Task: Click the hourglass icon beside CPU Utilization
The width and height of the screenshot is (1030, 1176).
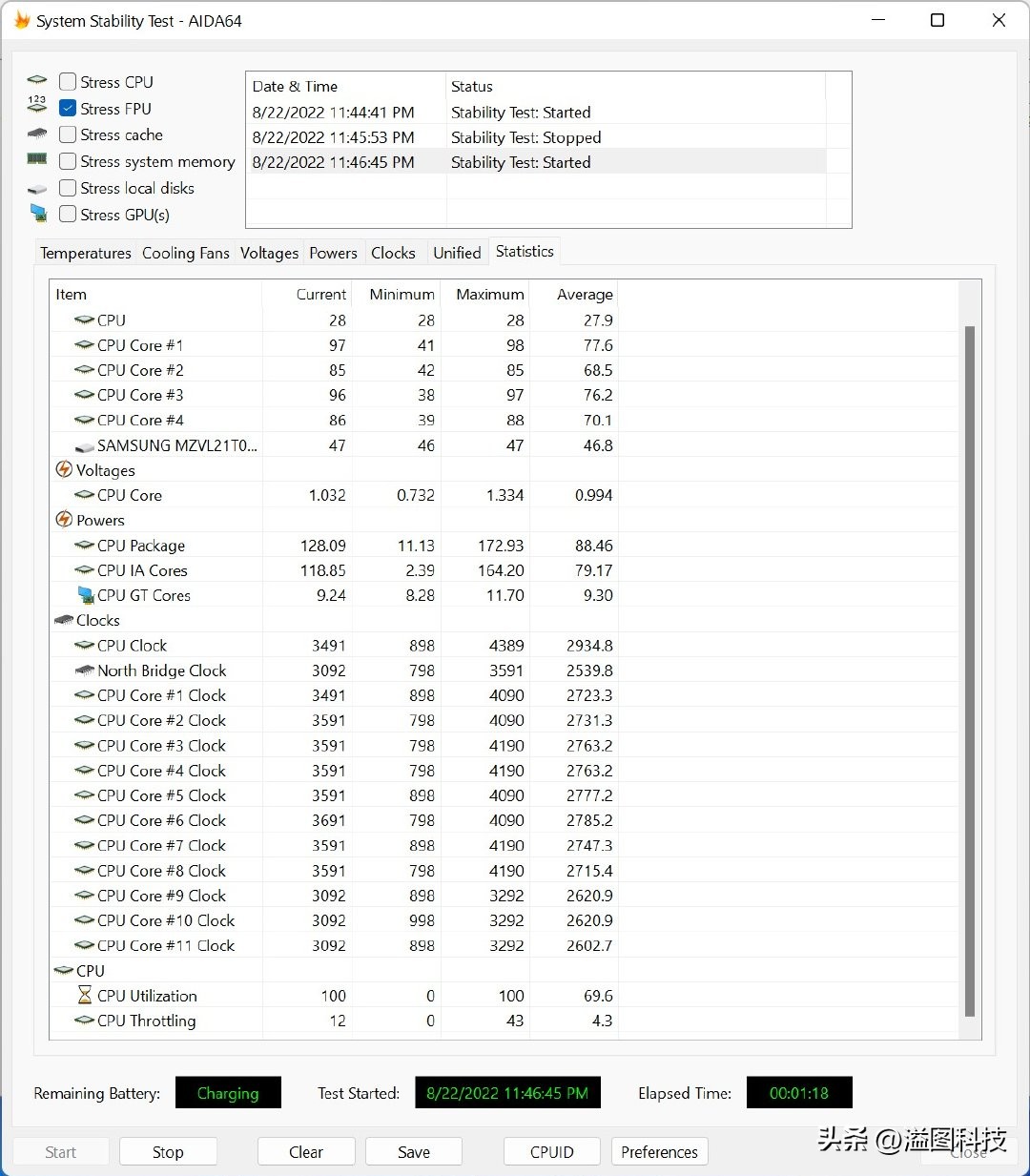Action: pos(84,995)
